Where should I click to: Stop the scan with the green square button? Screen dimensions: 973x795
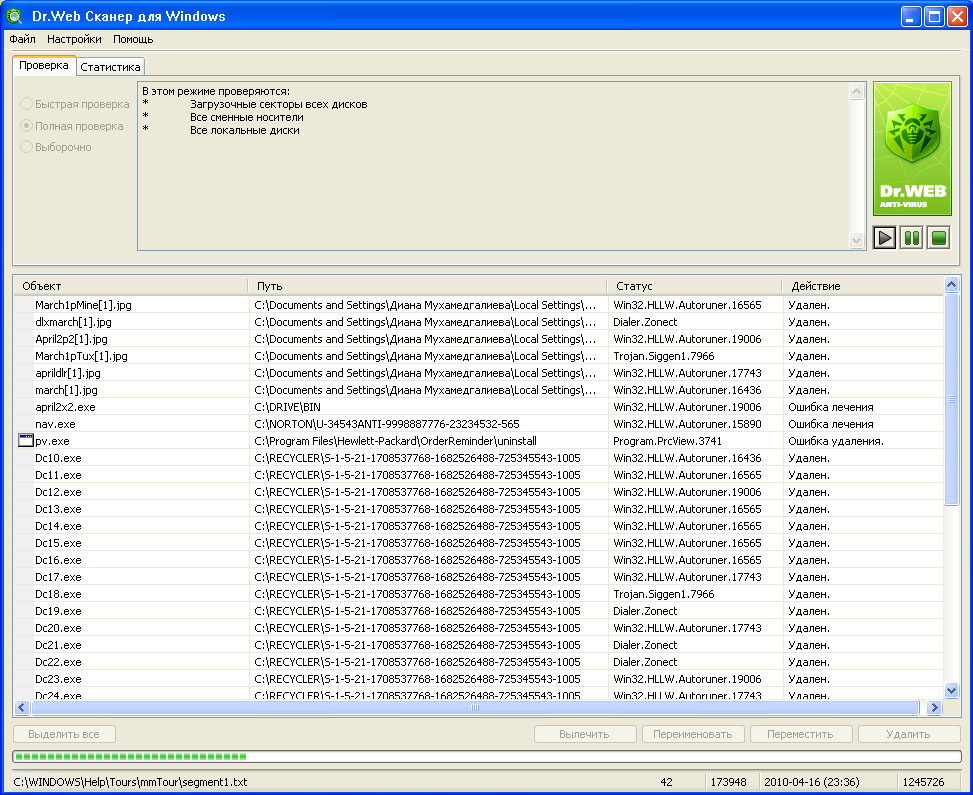point(939,237)
